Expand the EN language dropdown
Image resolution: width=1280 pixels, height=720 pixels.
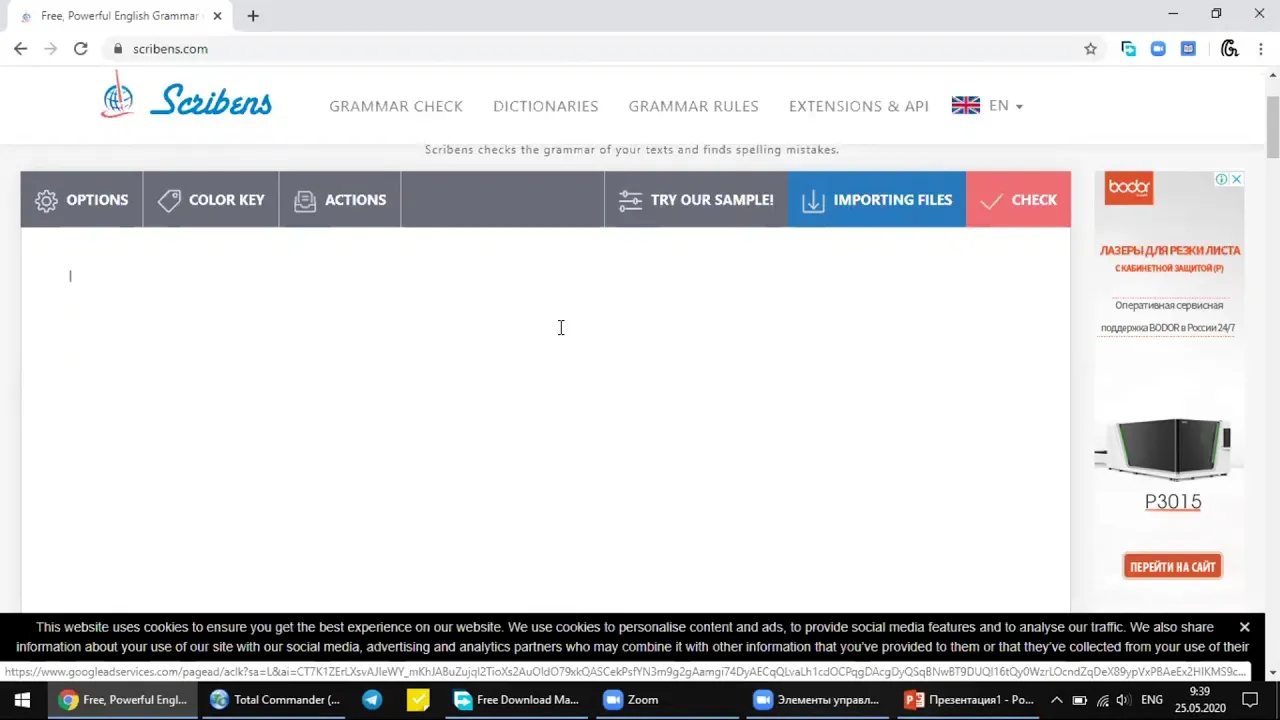tap(1006, 106)
